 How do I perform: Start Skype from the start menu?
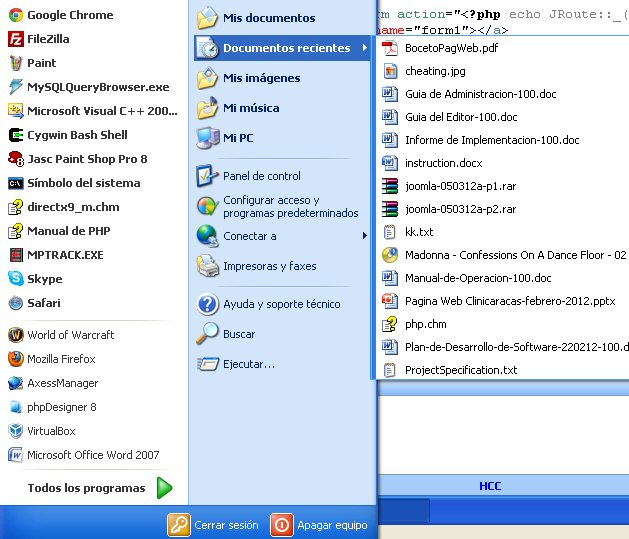(x=35, y=279)
